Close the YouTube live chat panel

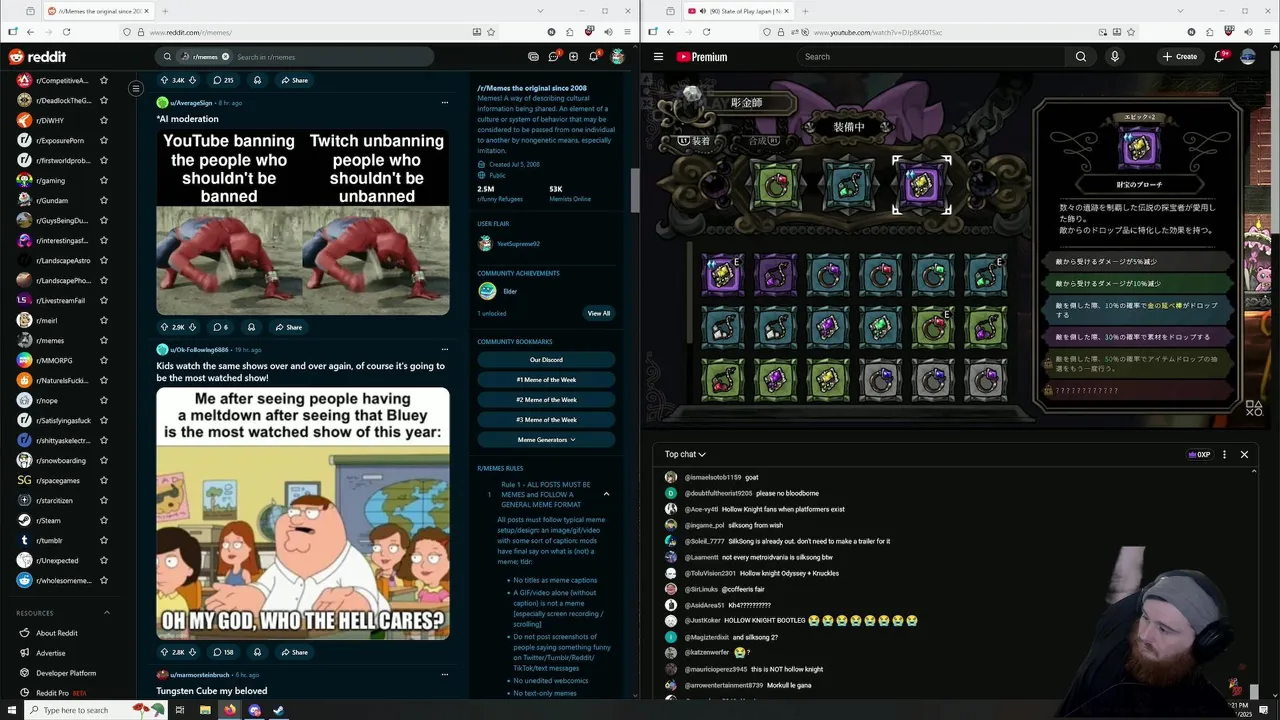tap(1244, 454)
